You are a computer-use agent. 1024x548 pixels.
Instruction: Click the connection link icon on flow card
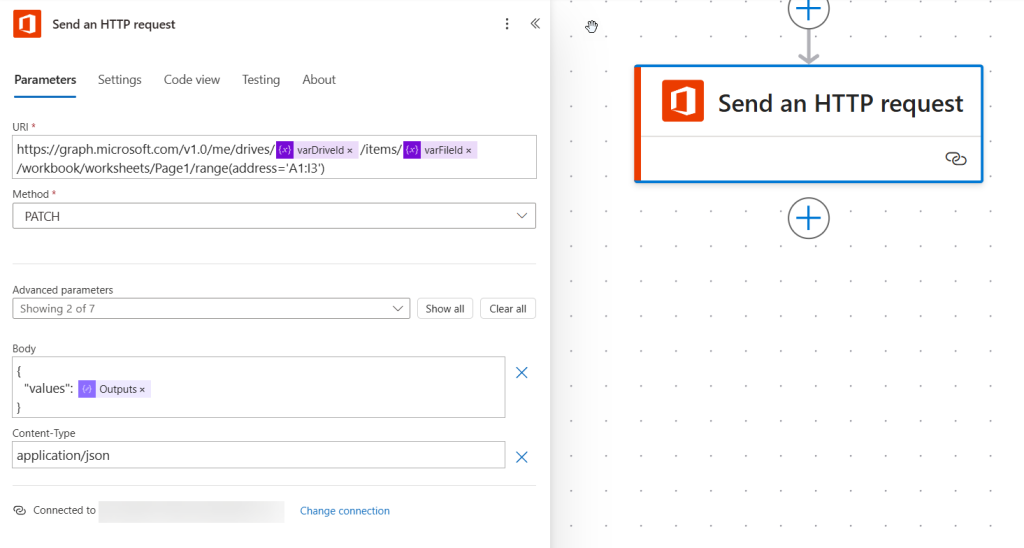[955, 159]
